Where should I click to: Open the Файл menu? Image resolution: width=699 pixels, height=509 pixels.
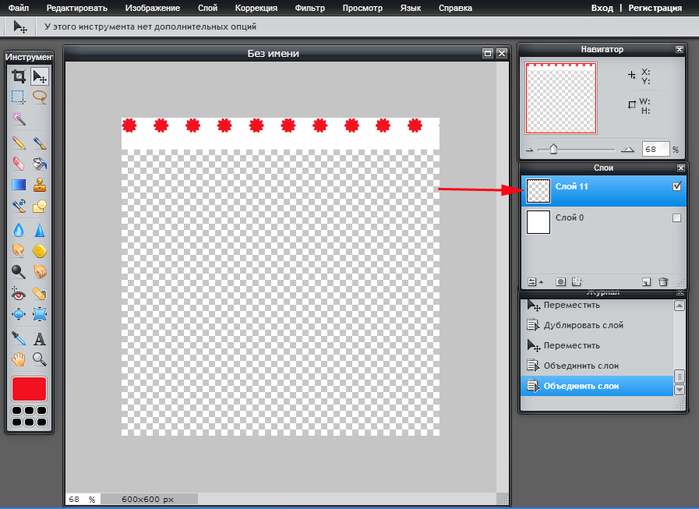[x=18, y=8]
